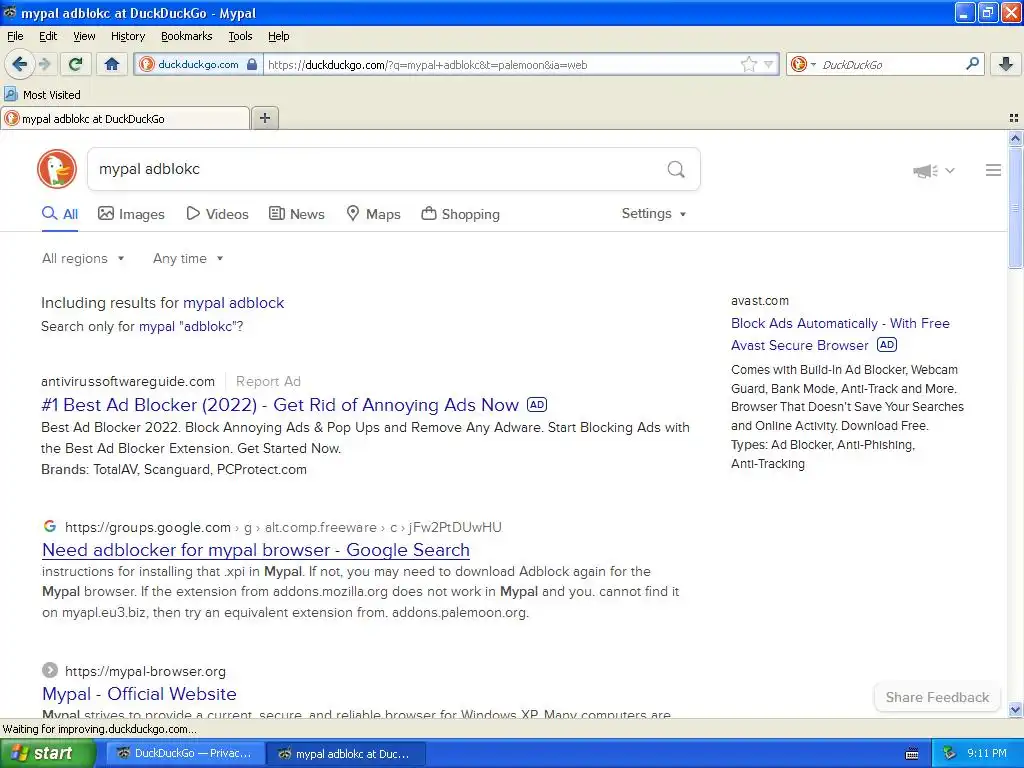Open the downloads arrow button
Image resolution: width=1024 pixels, height=768 pixels.
pyautogui.click(x=1006, y=64)
